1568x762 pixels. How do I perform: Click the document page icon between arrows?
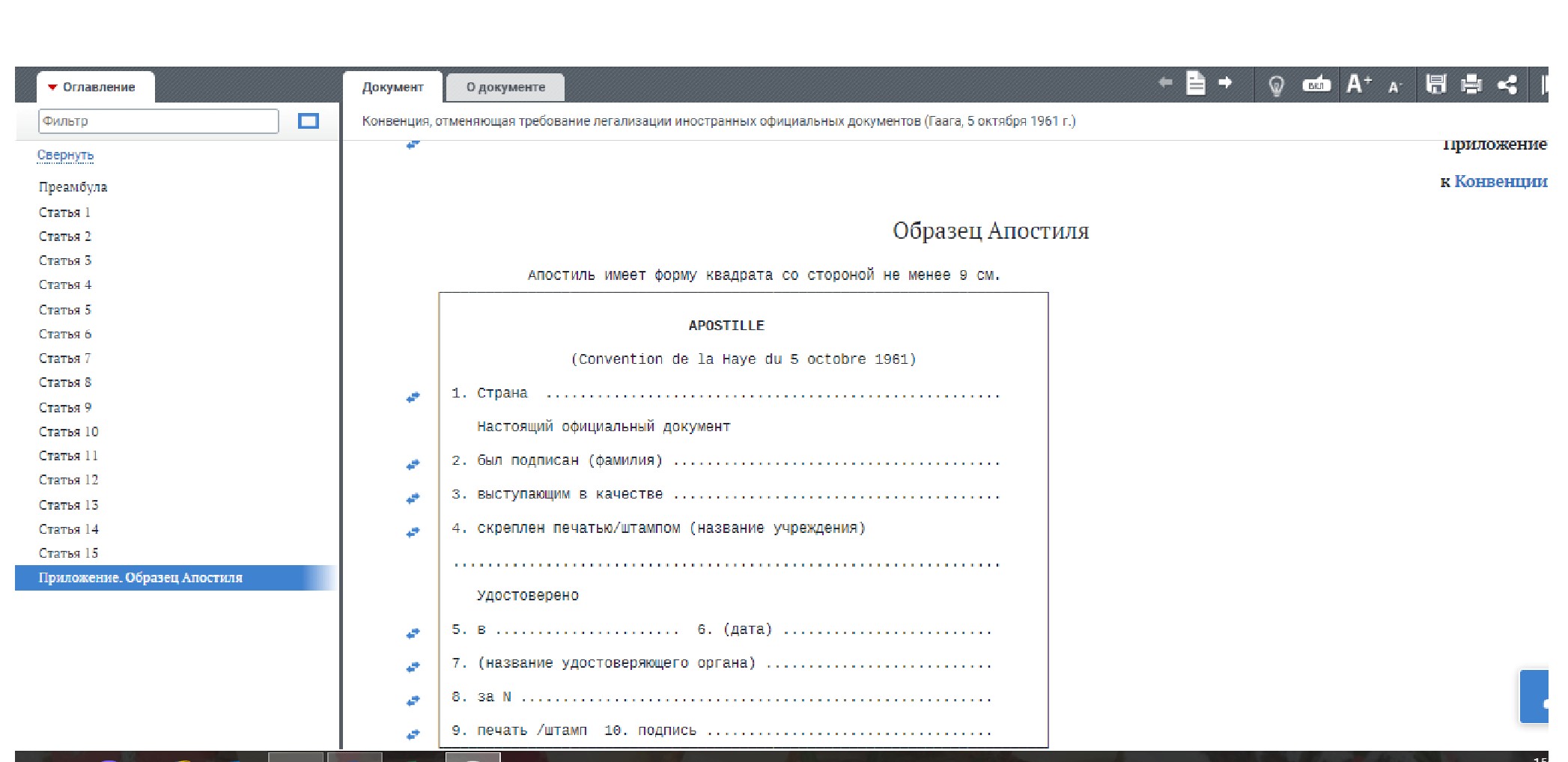(x=1196, y=83)
